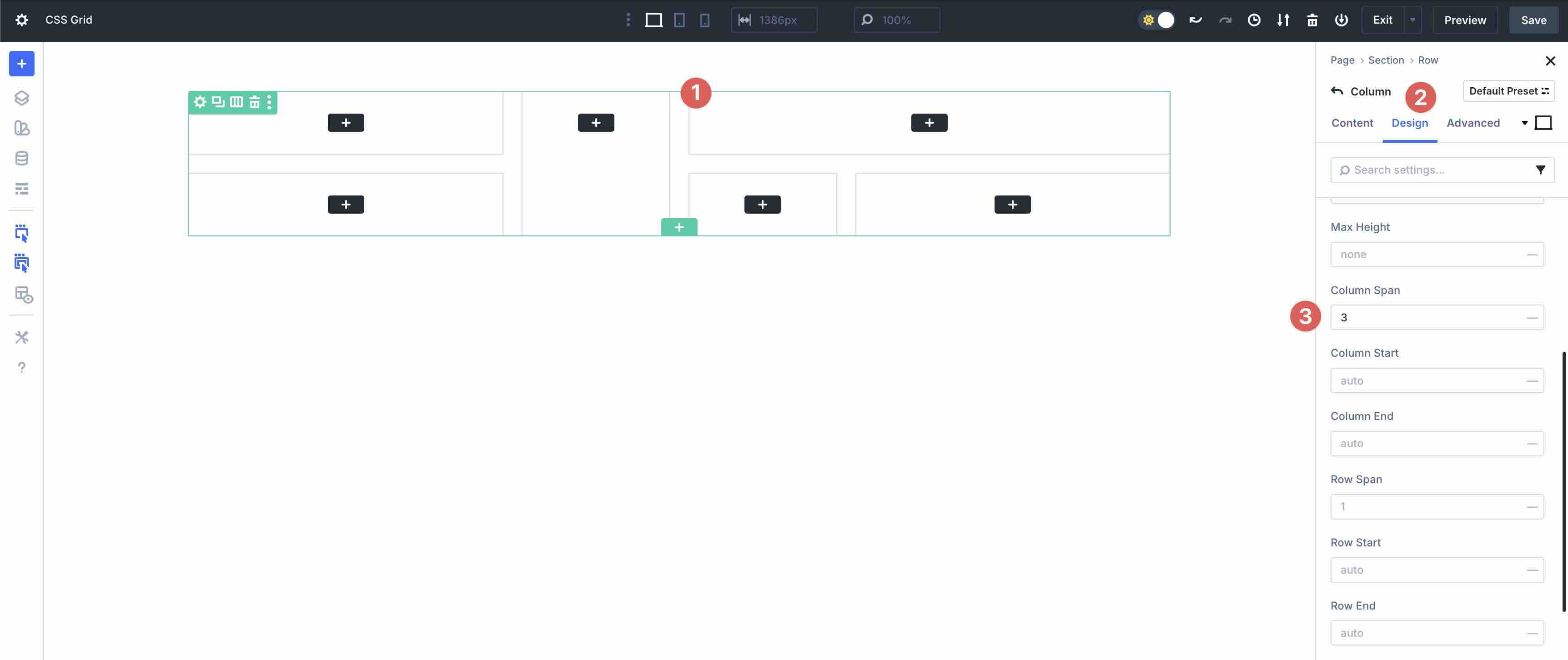
Task: Open the column settings gear icon
Action: coord(200,101)
